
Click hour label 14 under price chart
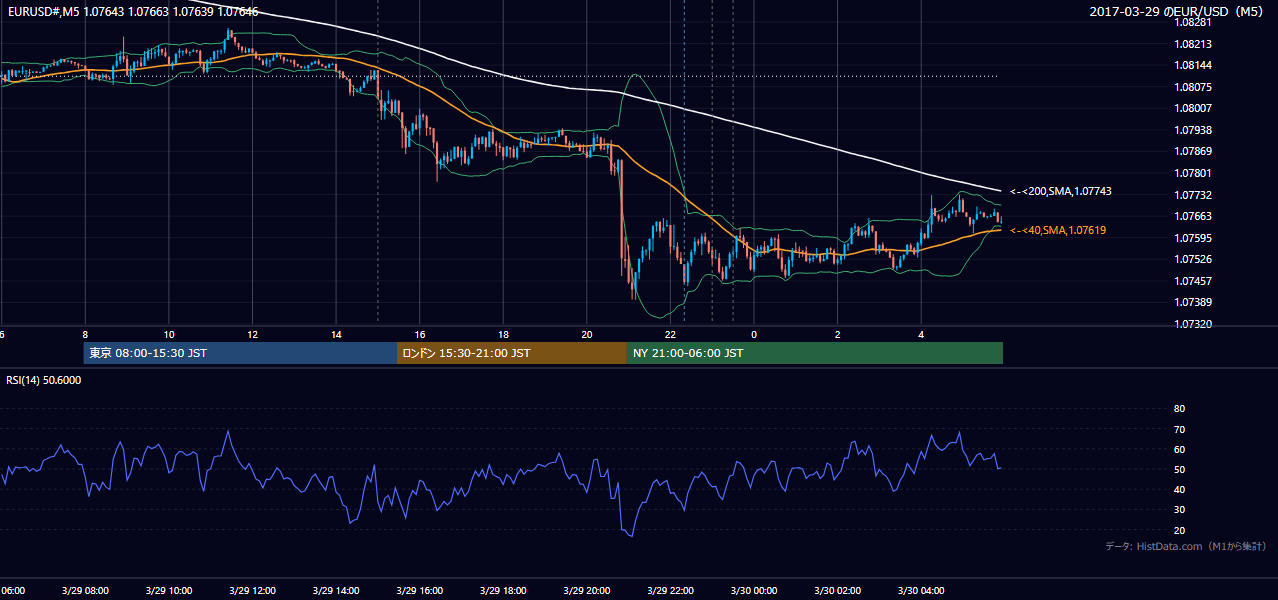point(336,334)
